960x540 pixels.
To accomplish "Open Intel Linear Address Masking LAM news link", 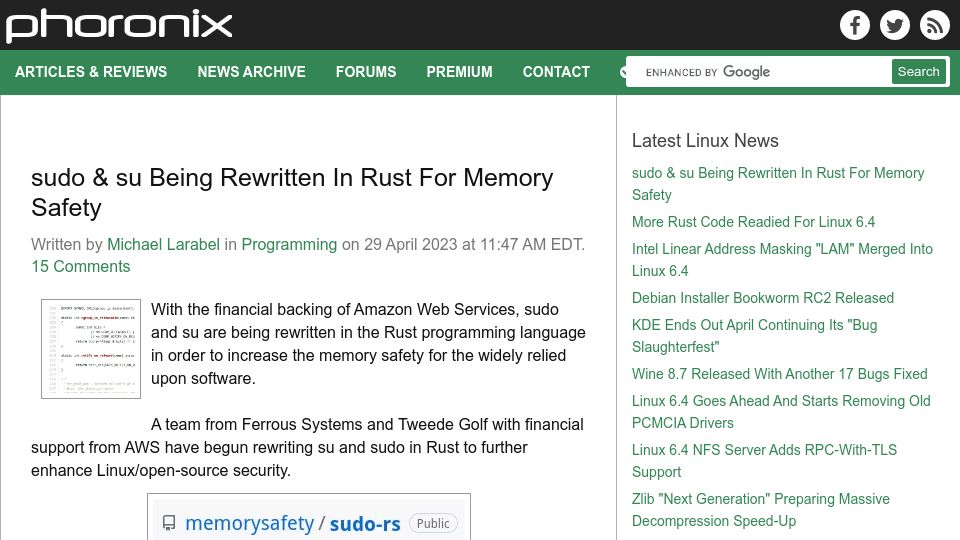I will (x=782, y=260).
